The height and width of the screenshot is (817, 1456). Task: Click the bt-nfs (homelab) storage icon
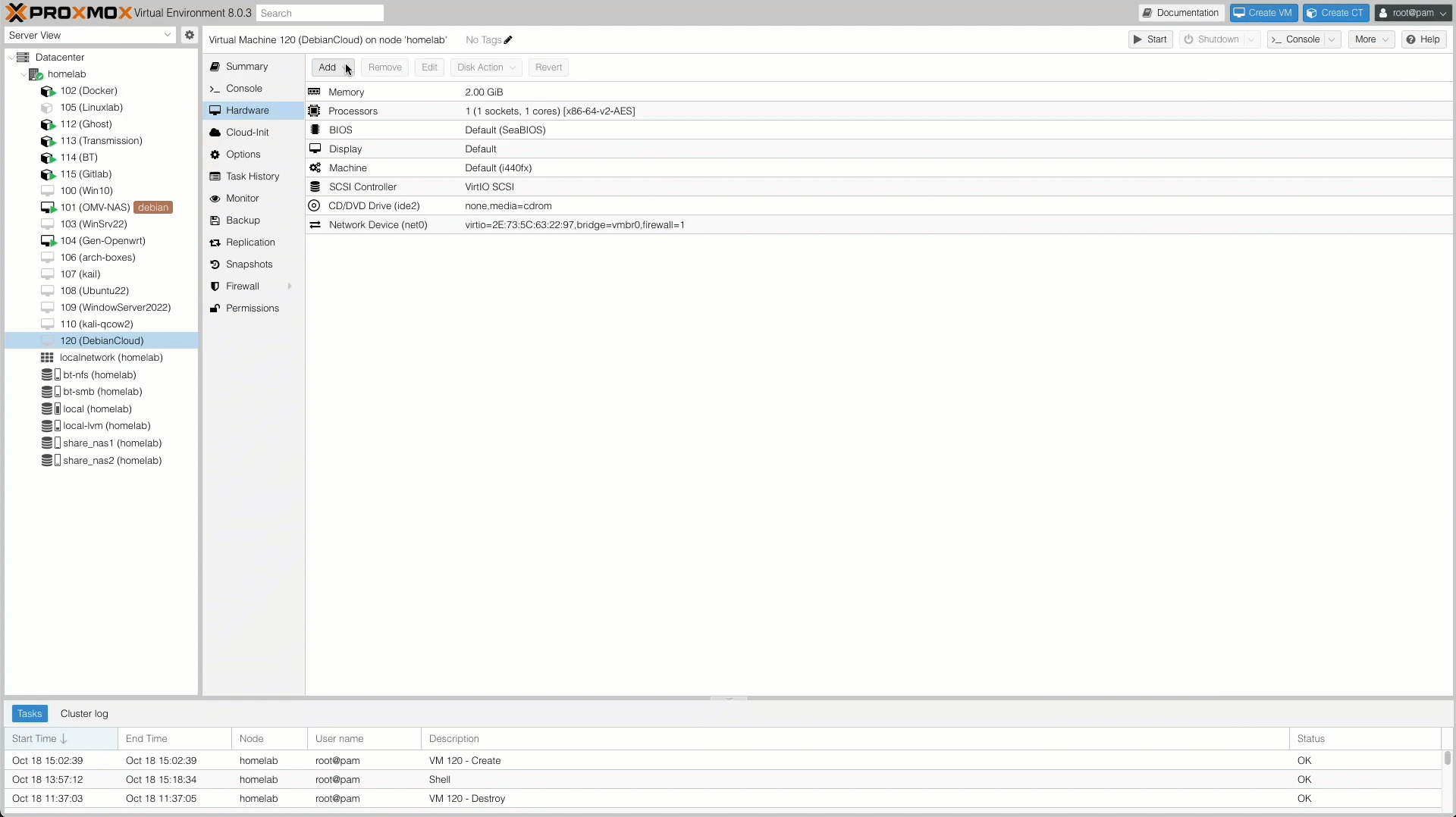(x=51, y=375)
